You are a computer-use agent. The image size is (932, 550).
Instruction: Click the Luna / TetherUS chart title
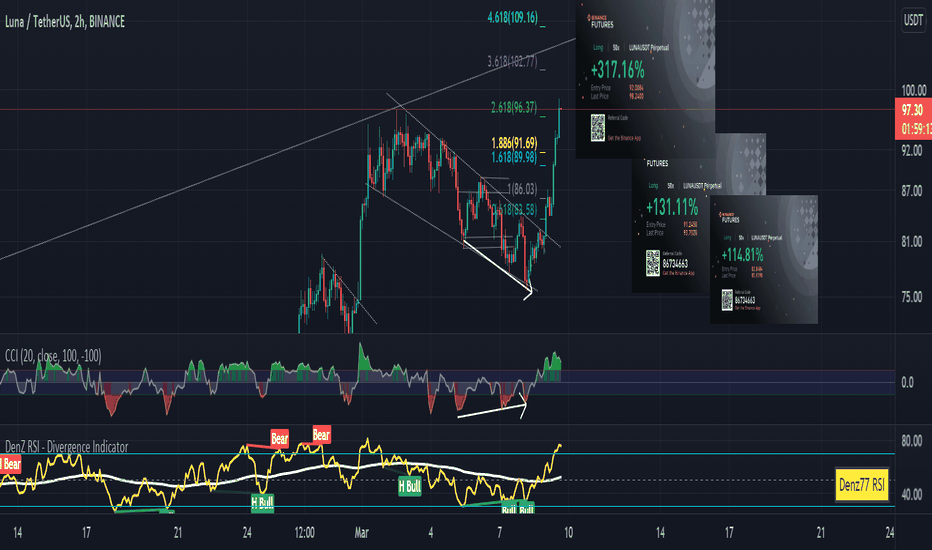point(65,22)
